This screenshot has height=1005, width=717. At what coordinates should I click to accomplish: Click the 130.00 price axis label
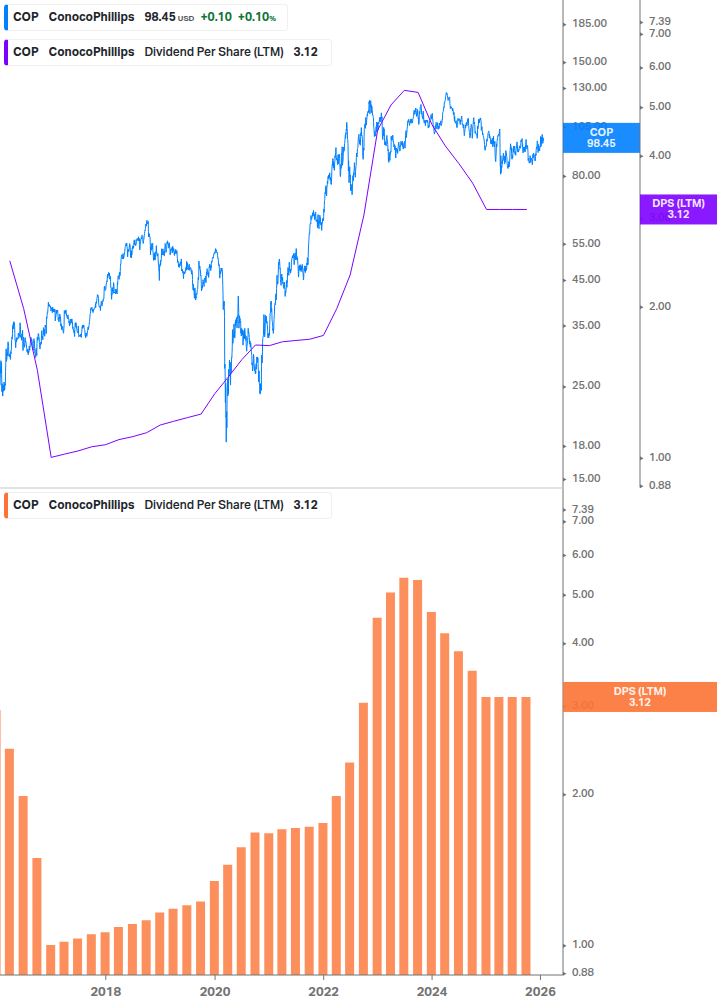(x=589, y=88)
